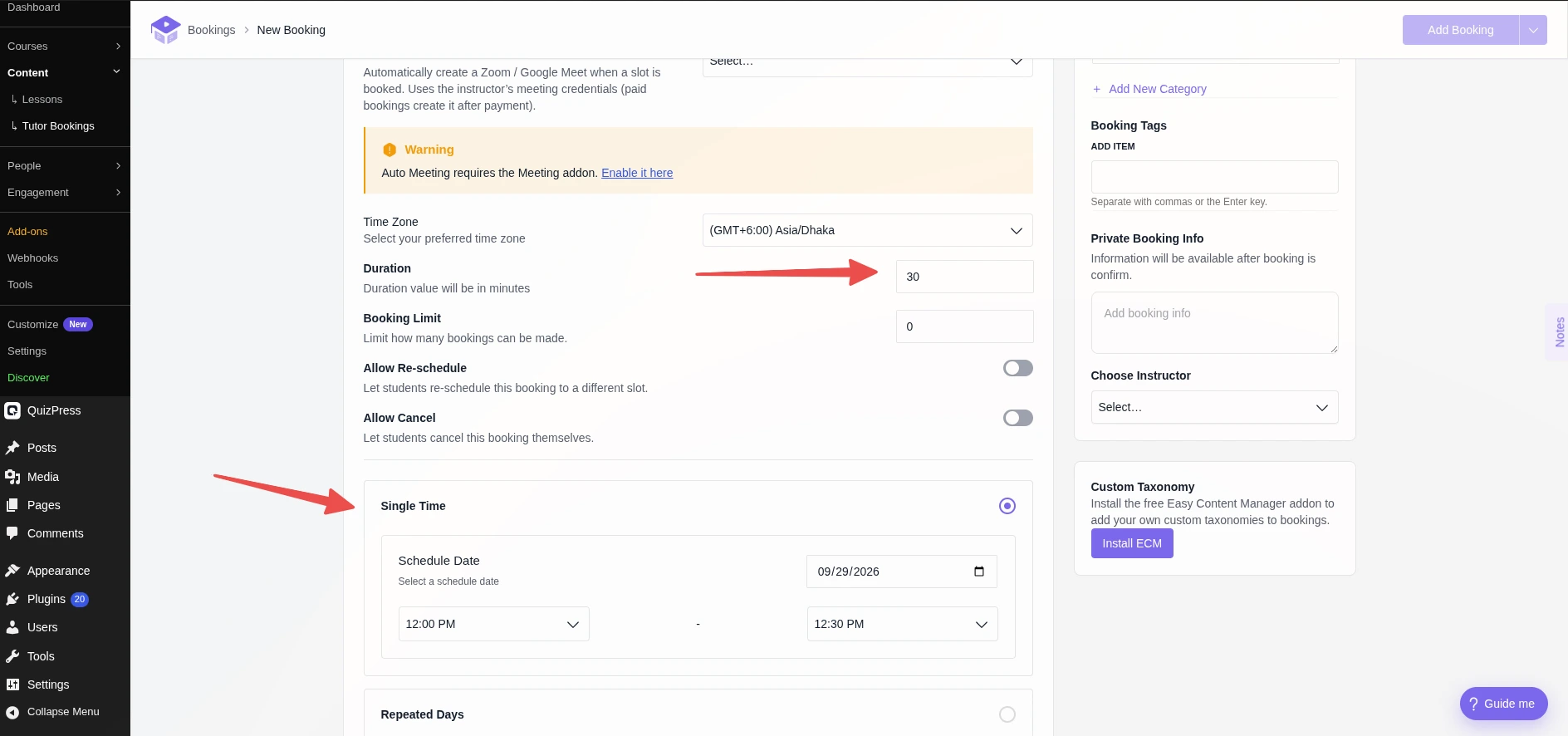
Task: Click the Users person icon
Action: [x=12, y=627]
